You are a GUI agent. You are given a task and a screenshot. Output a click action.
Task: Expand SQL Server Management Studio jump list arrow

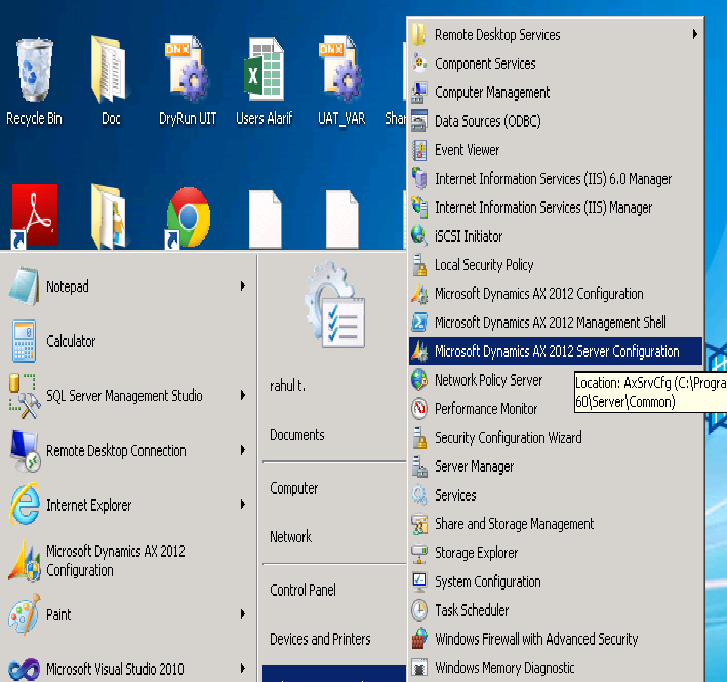242,395
